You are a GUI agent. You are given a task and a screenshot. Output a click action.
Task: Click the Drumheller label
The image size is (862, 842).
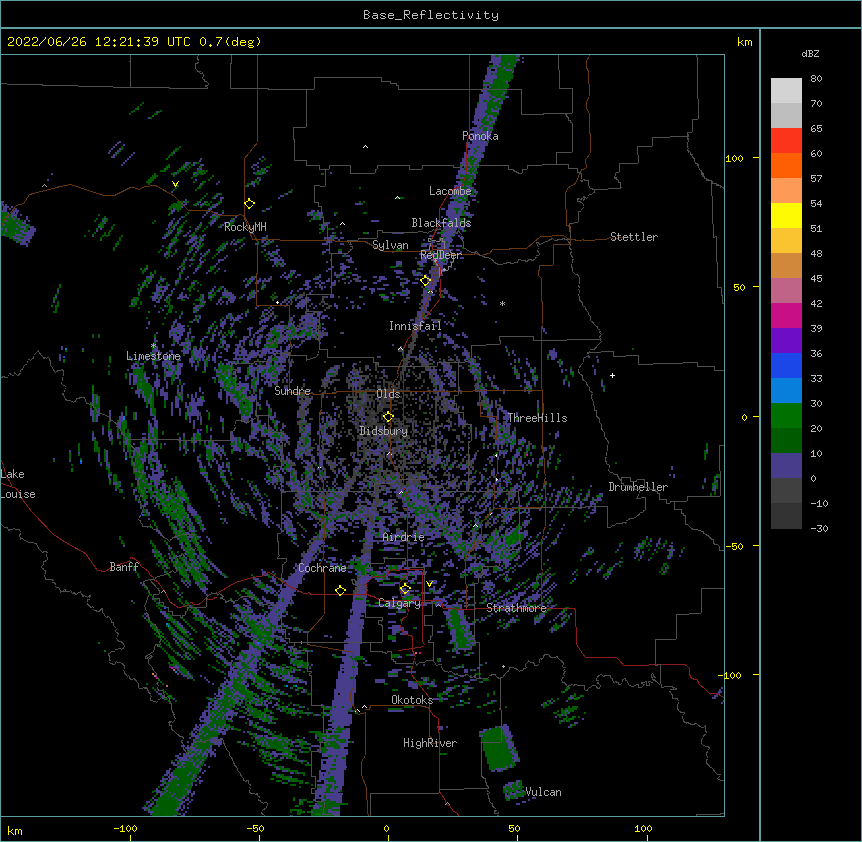[x=638, y=487]
